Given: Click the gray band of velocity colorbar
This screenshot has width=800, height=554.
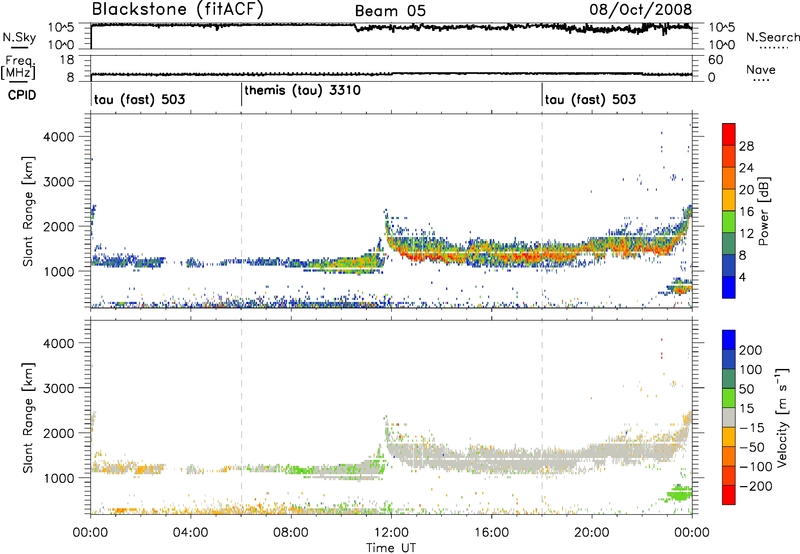Looking at the screenshot, I should tap(729, 417).
